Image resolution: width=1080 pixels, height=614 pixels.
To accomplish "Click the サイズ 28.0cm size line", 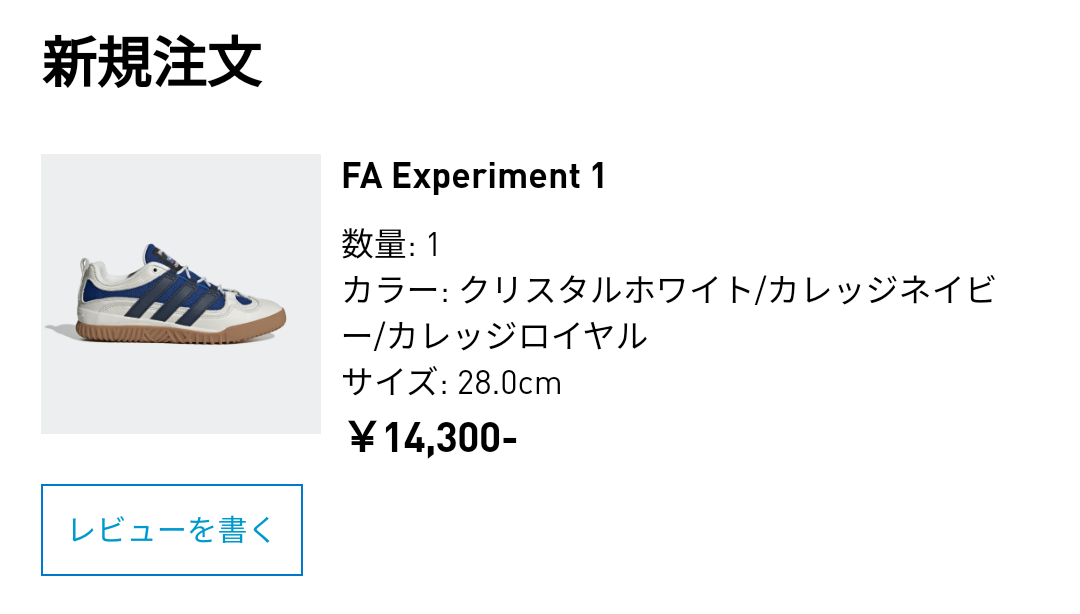I will point(450,382).
